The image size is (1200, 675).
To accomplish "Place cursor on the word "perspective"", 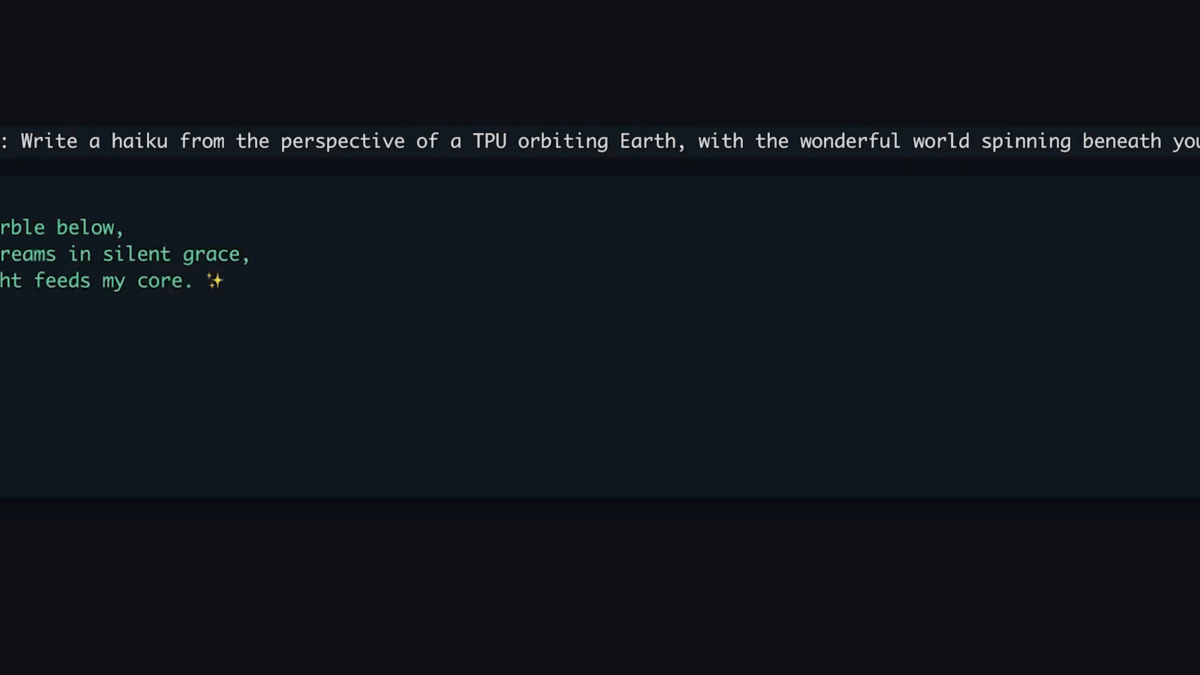I will 342,142.
